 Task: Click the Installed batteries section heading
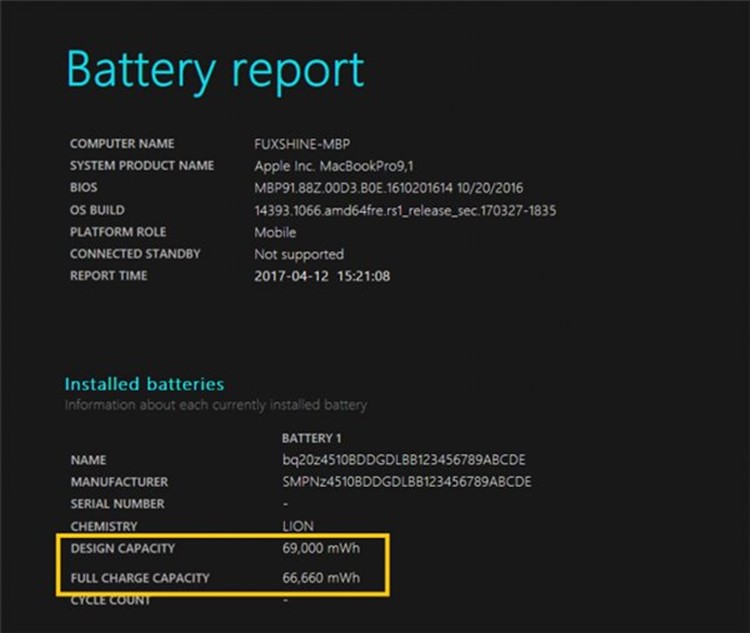(144, 384)
